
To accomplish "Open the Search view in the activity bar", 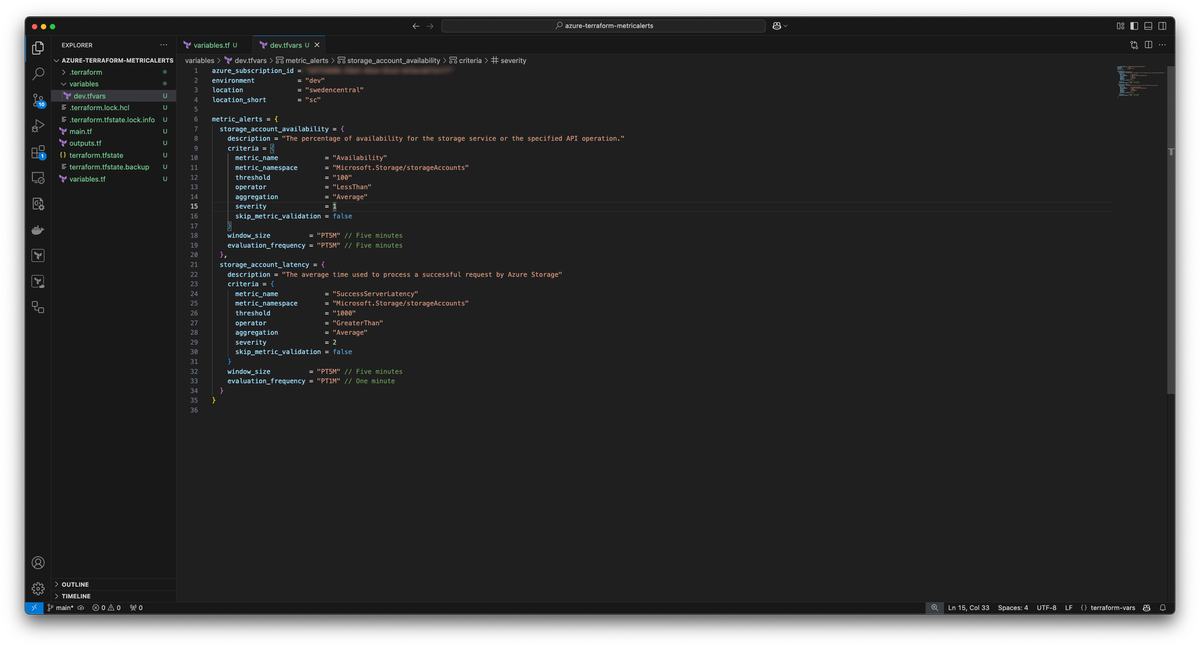I will (38, 73).
